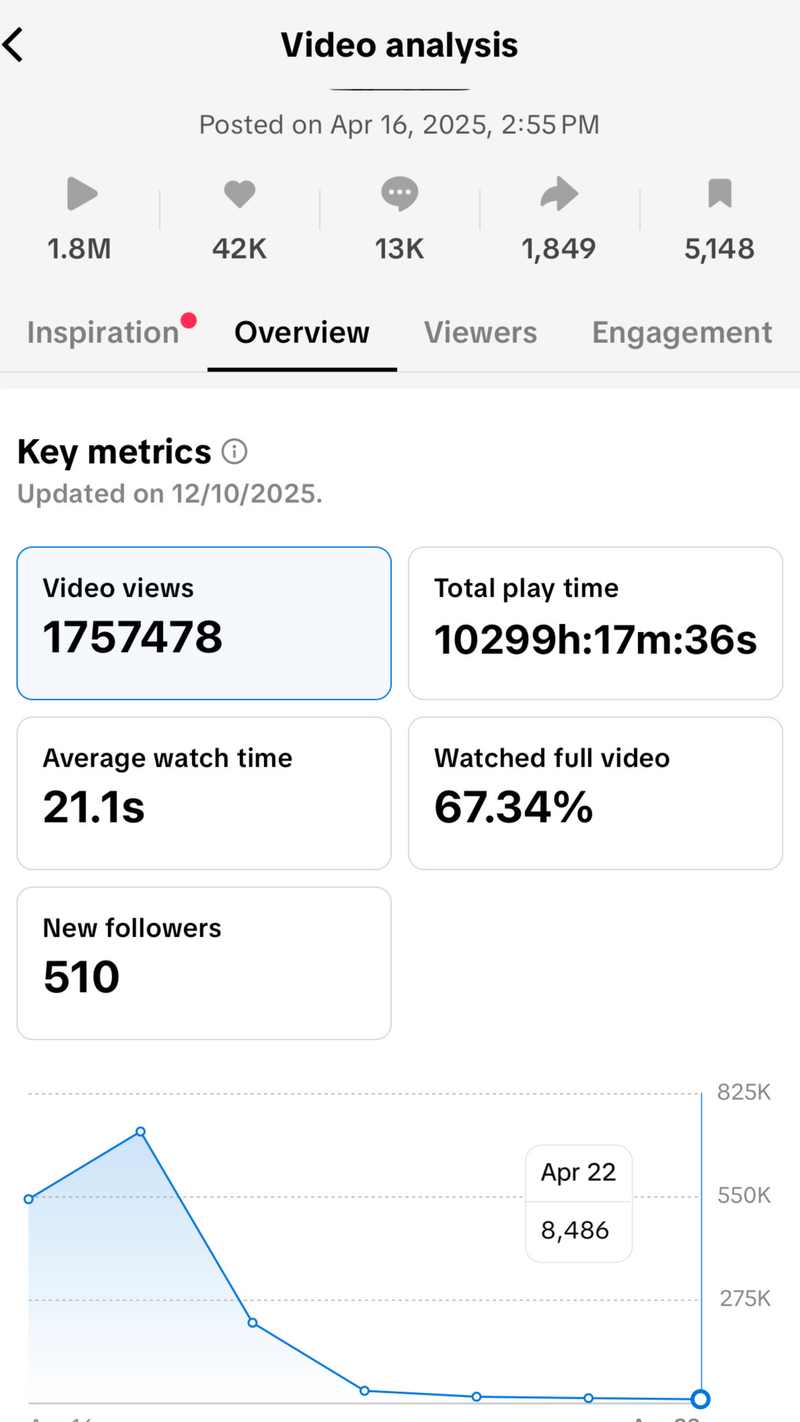Tap the peak data point on chart
800x1422 pixels.
pyautogui.click(x=141, y=1132)
